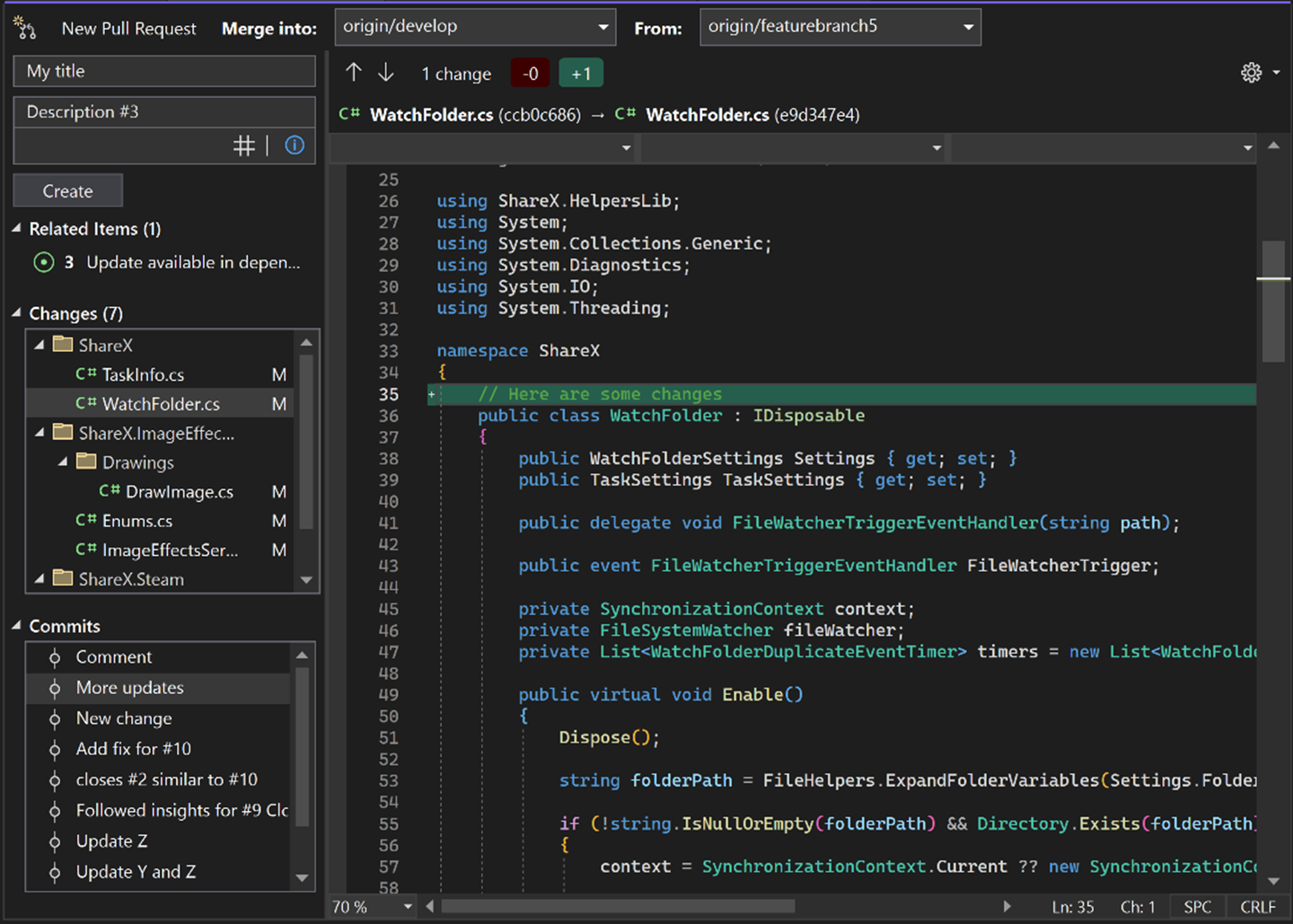Go to previous change with up arrow
The width and height of the screenshot is (1293, 924).
[x=354, y=73]
